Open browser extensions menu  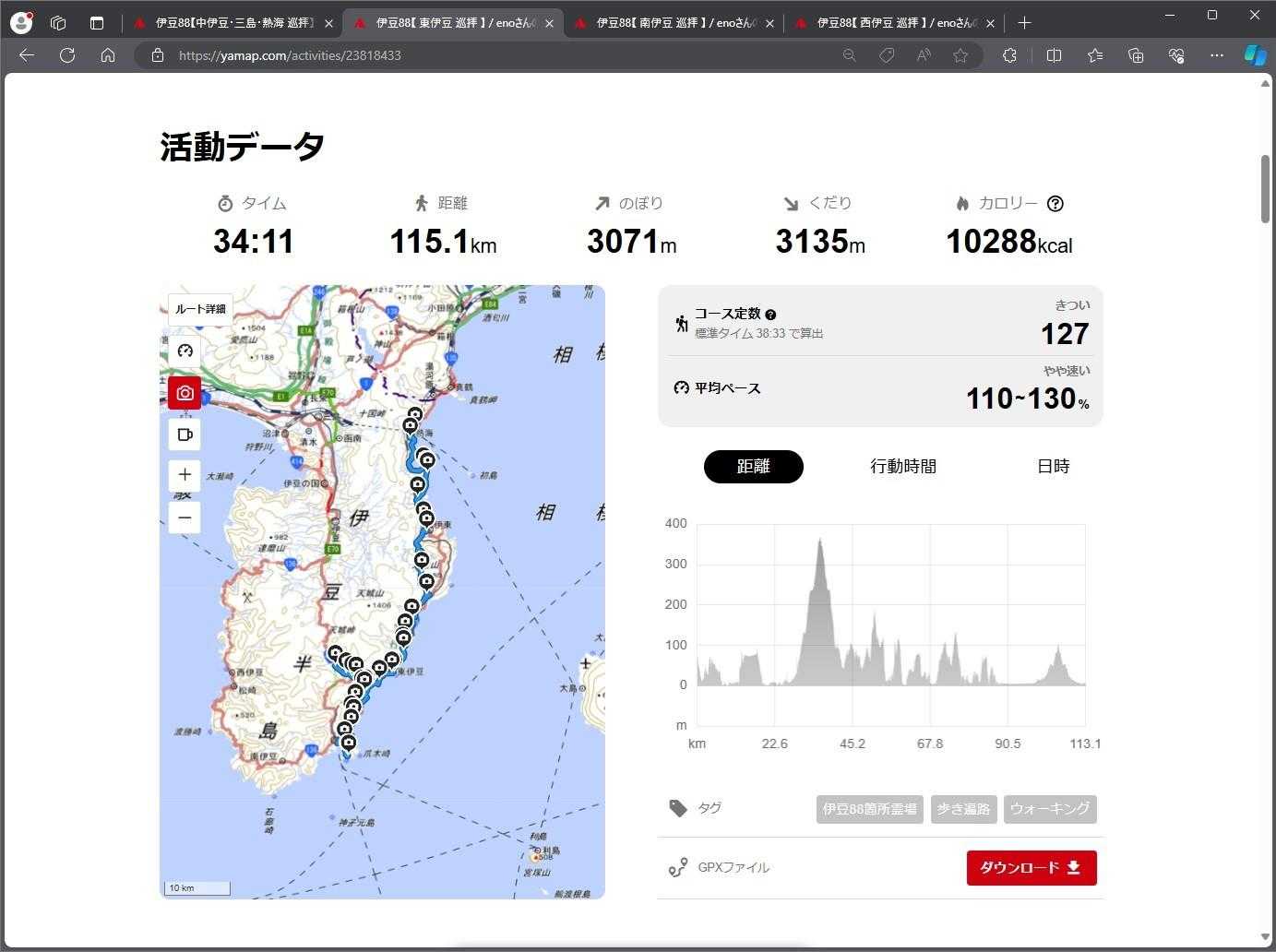coord(1009,55)
